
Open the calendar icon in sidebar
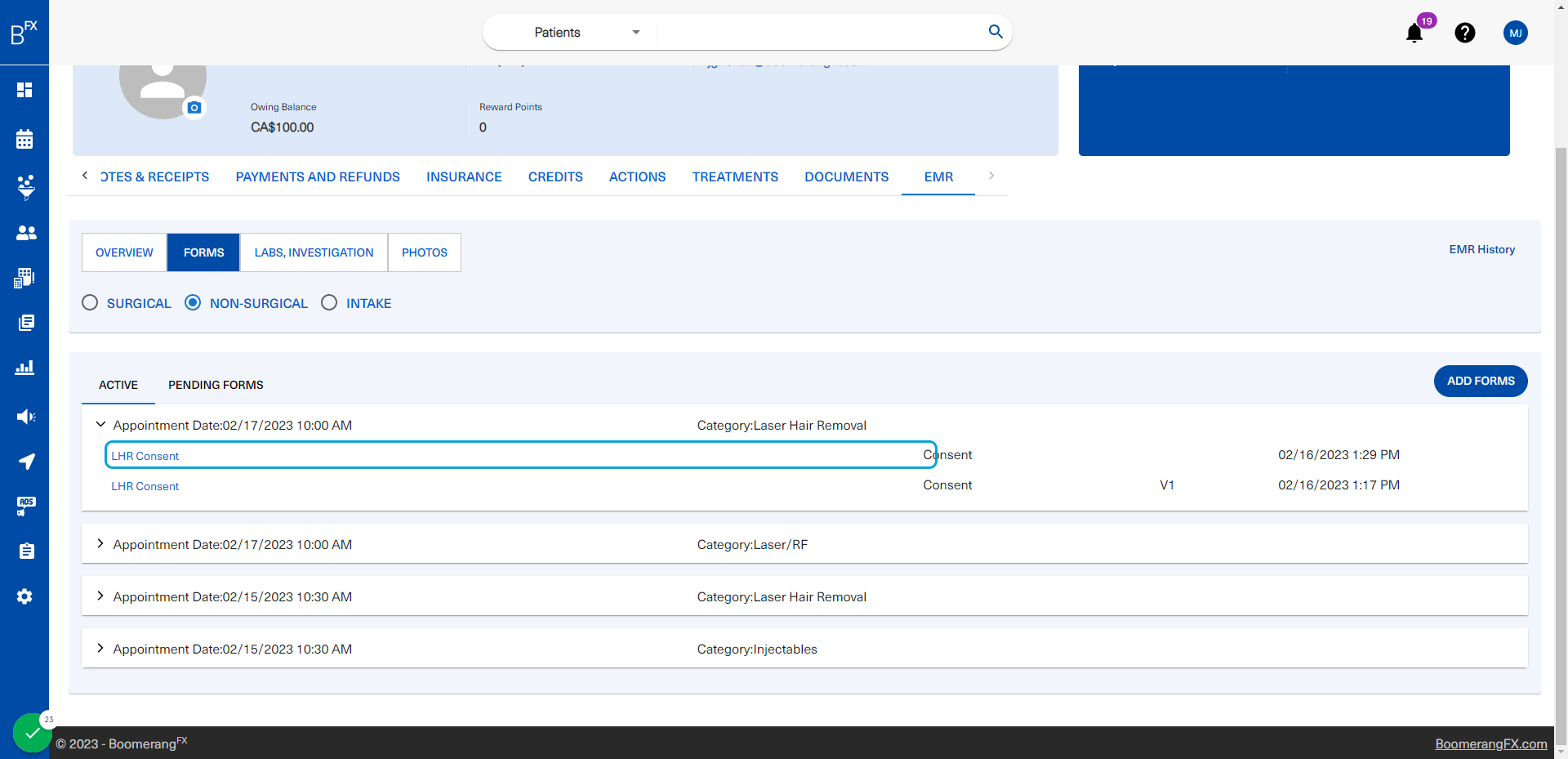[x=24, y=139]
